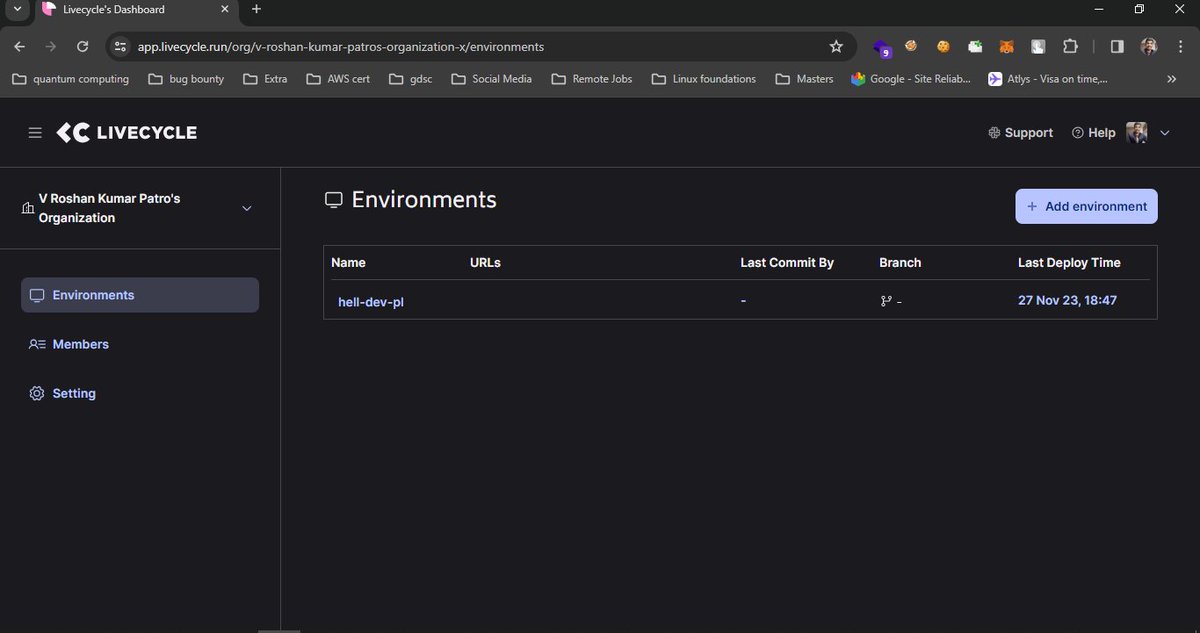The height and width of the screenshot is (633, 1200).
Task: Open the tab search dropdown arrow
Action: pyautogui.click(x=17, y=9)
